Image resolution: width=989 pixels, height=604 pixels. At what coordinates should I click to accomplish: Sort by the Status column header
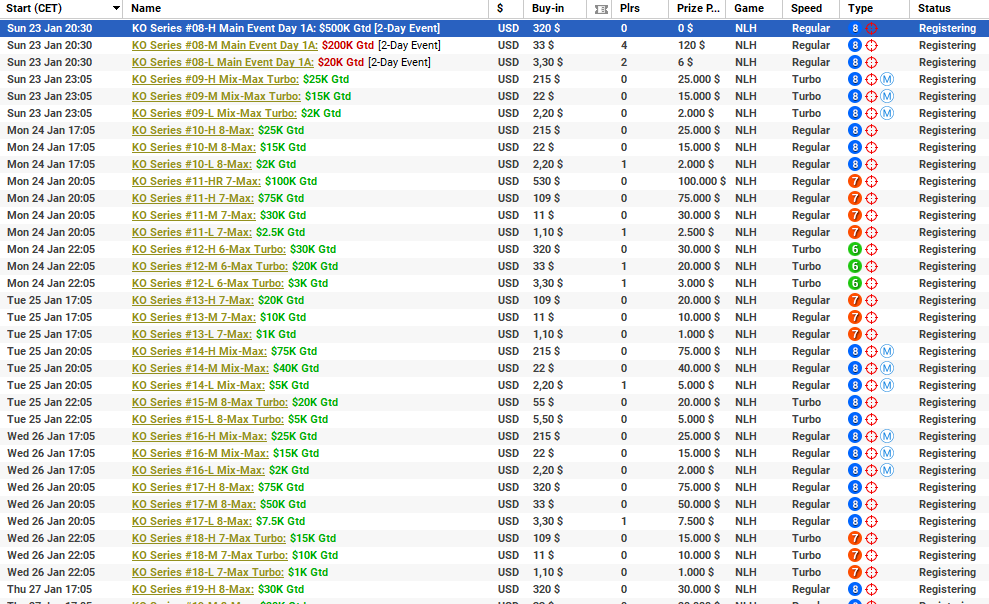(934, 8)
